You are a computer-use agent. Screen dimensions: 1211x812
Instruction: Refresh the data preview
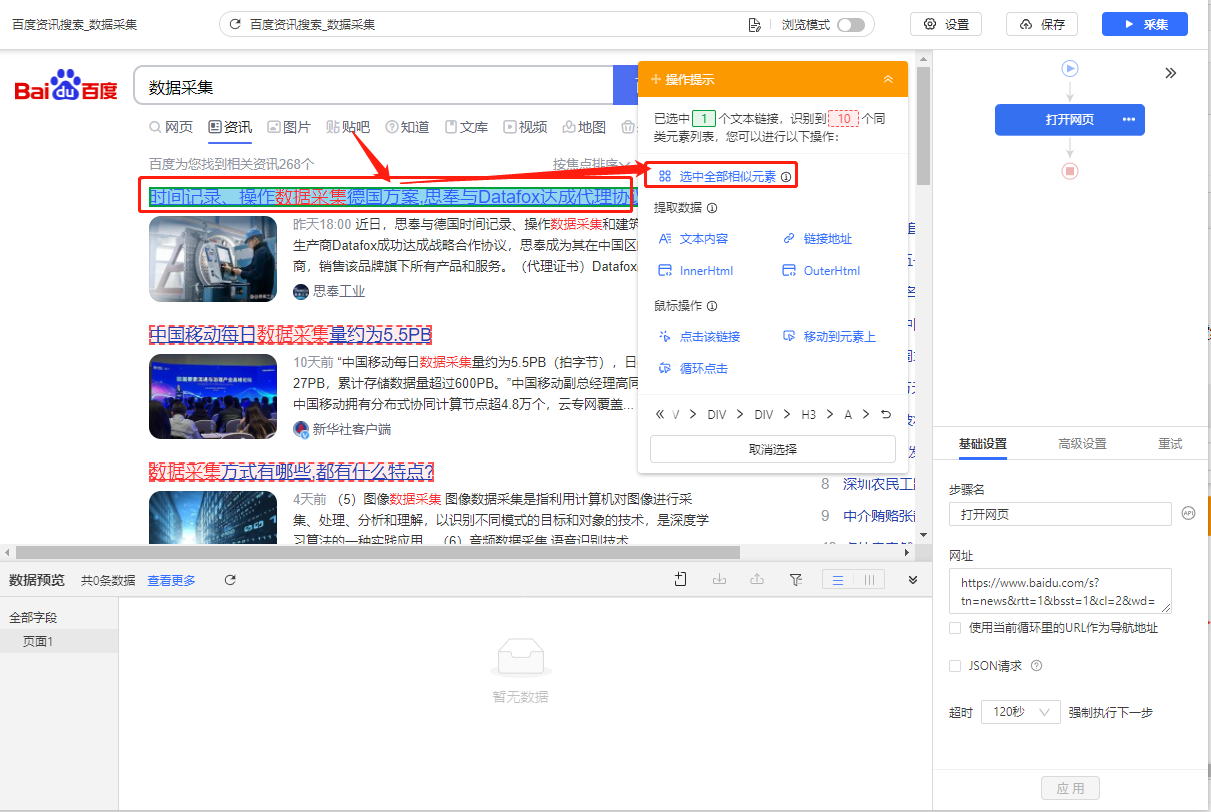230,580
